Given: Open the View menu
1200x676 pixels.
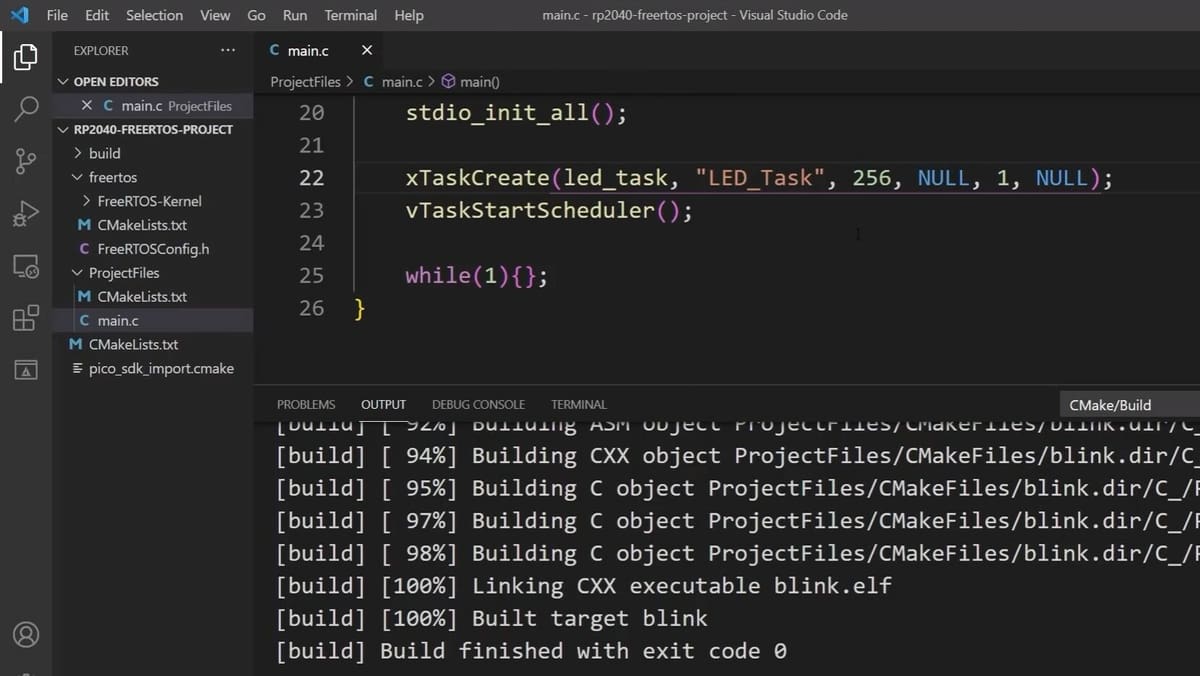Looking at the screenshot, I should coord(215,15).
